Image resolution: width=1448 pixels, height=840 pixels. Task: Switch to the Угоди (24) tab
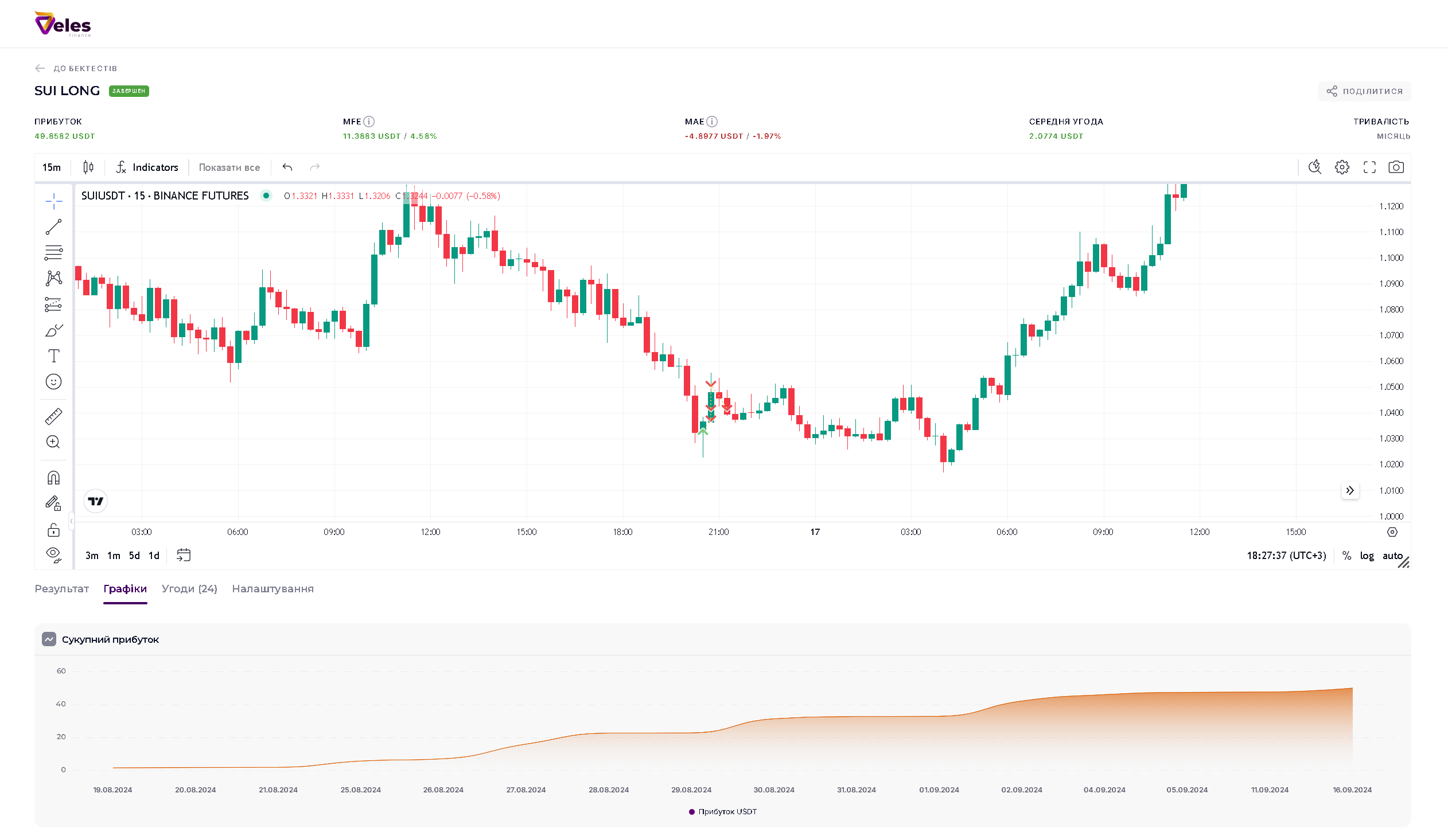click(x=189, y=589)
